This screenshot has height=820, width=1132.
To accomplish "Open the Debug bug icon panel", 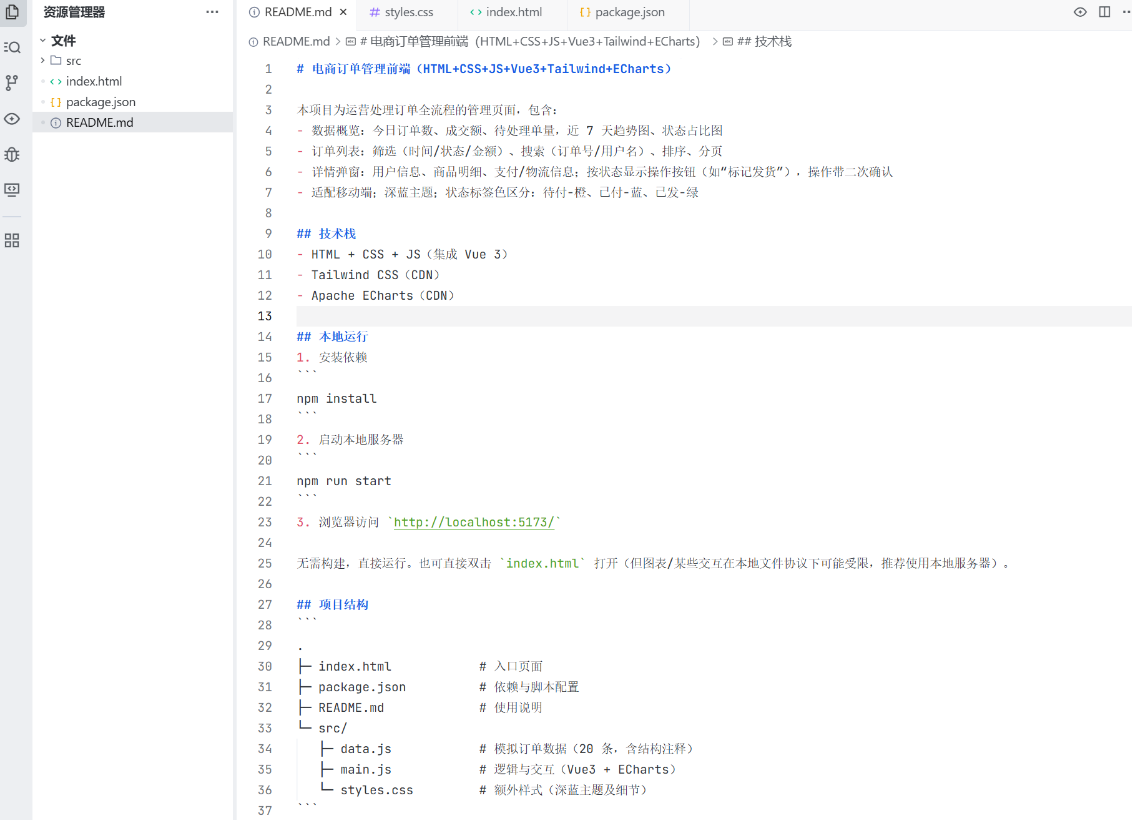I will [12, 154].
